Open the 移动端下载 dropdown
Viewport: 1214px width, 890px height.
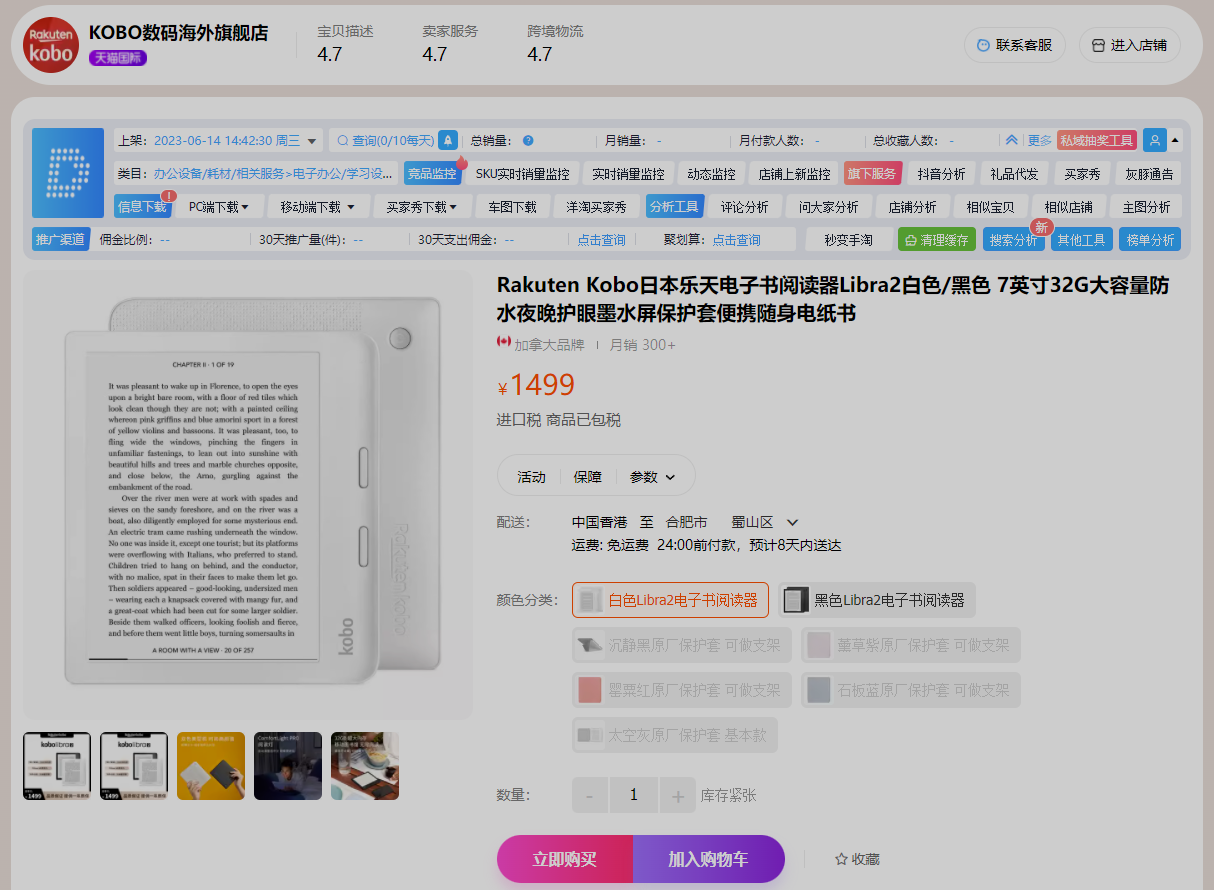[317, 207]
